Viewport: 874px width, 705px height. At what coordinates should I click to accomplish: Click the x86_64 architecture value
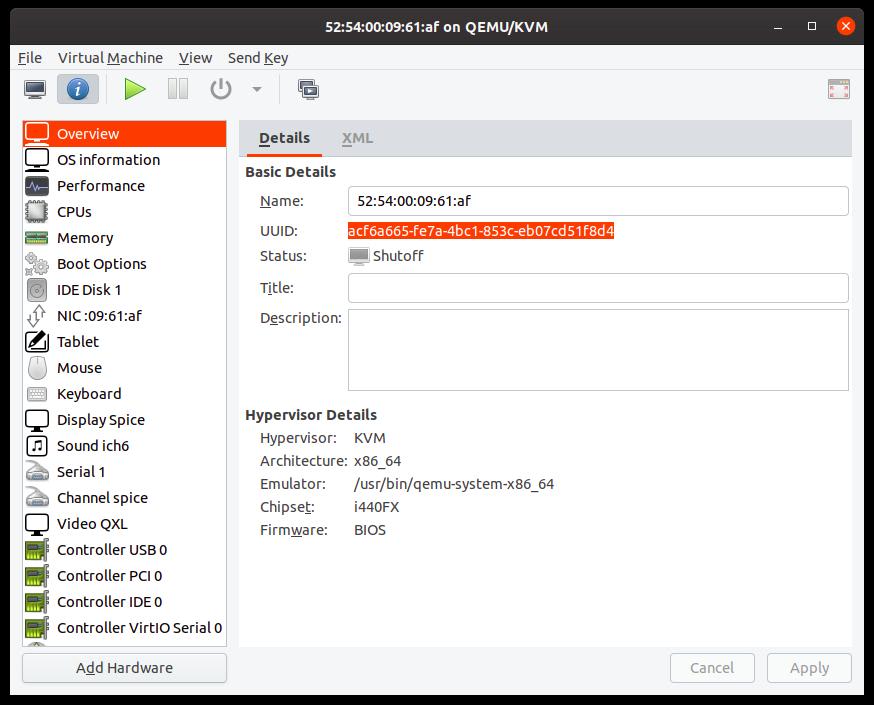tap(377, 461)
